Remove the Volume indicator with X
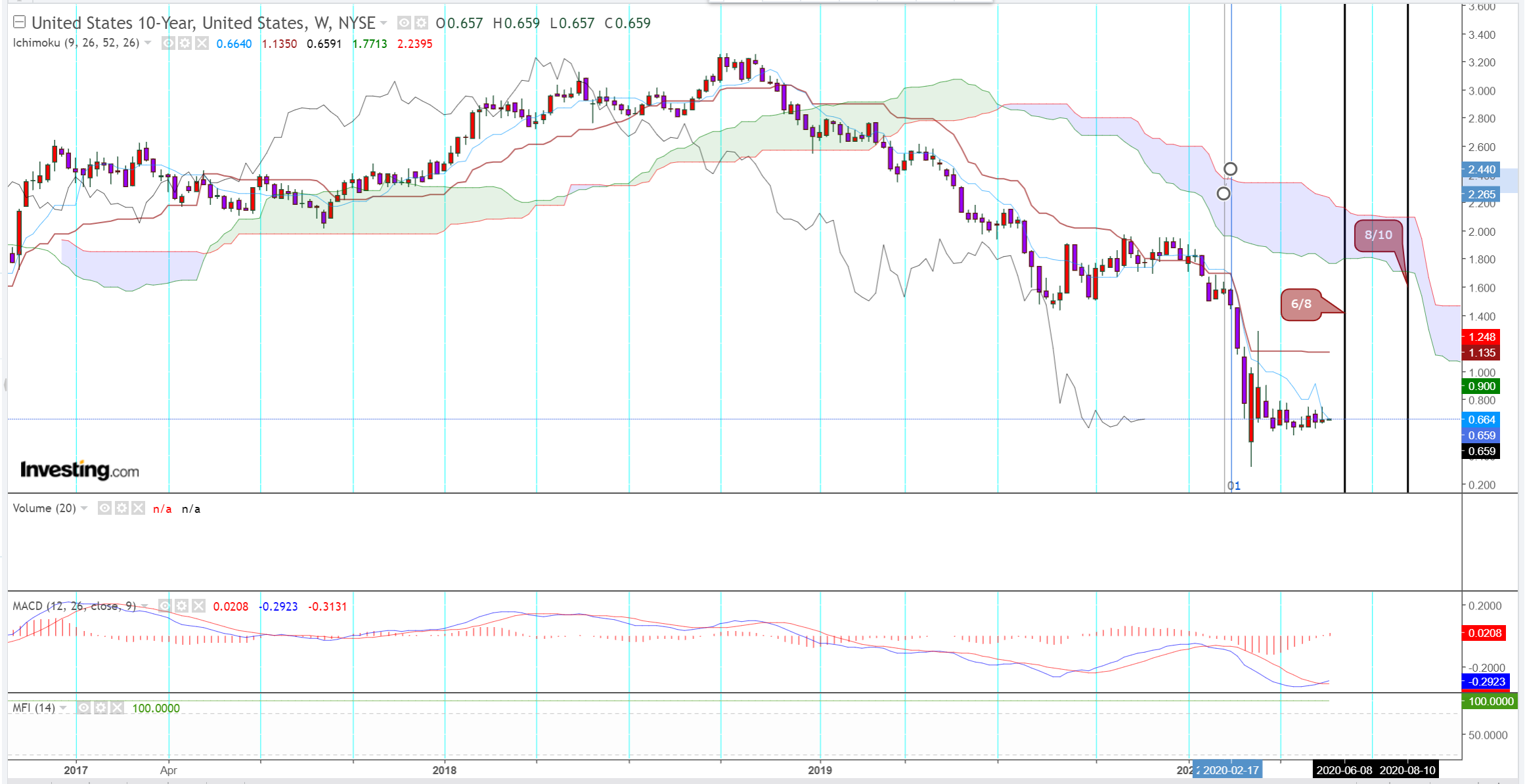The height and width of the screenshot is (784, 1525). (x=138, y=508)
